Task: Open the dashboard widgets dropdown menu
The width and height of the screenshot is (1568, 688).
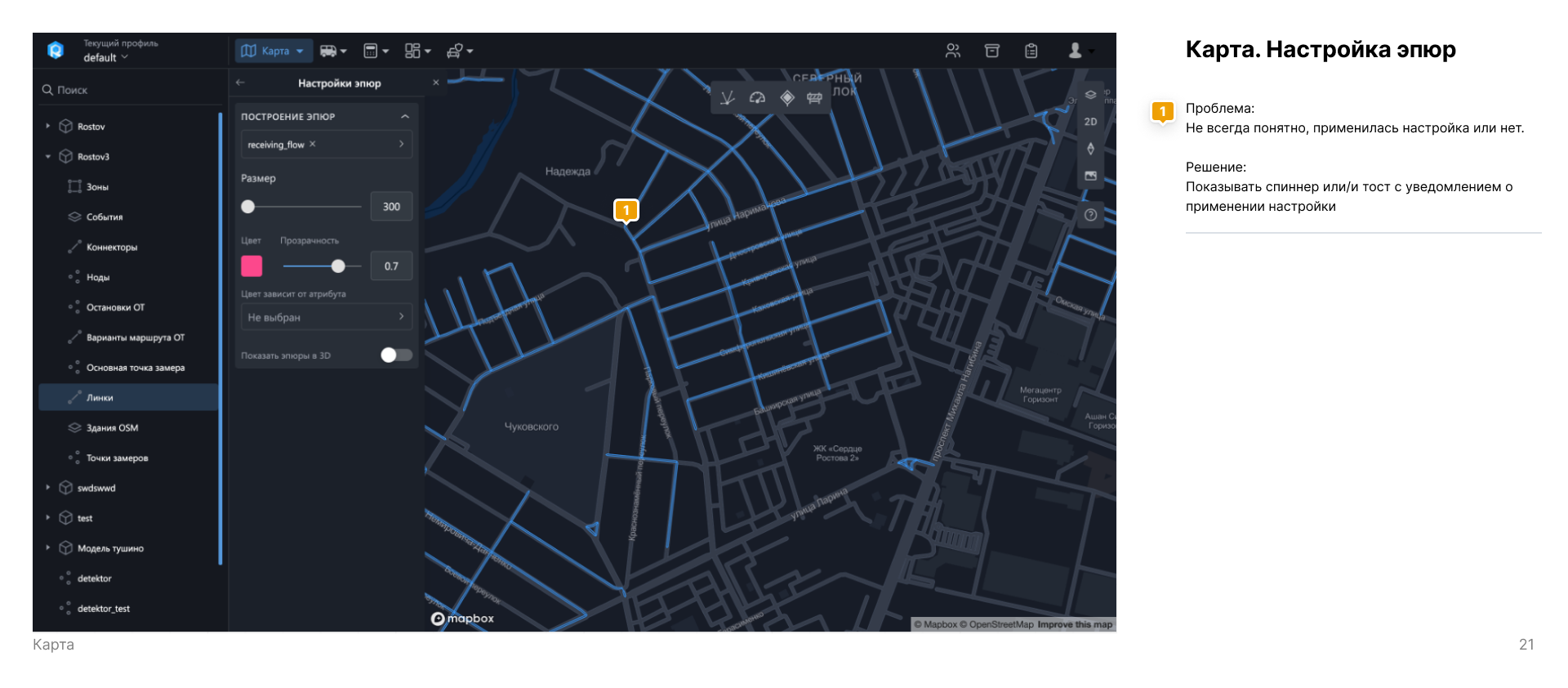Action: [x=417, y=51]
